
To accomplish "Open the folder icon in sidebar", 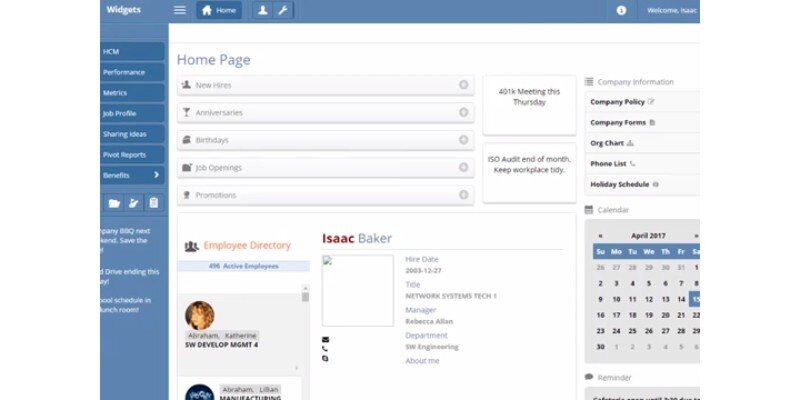I will pyautogui.click(x=114, y=203).
